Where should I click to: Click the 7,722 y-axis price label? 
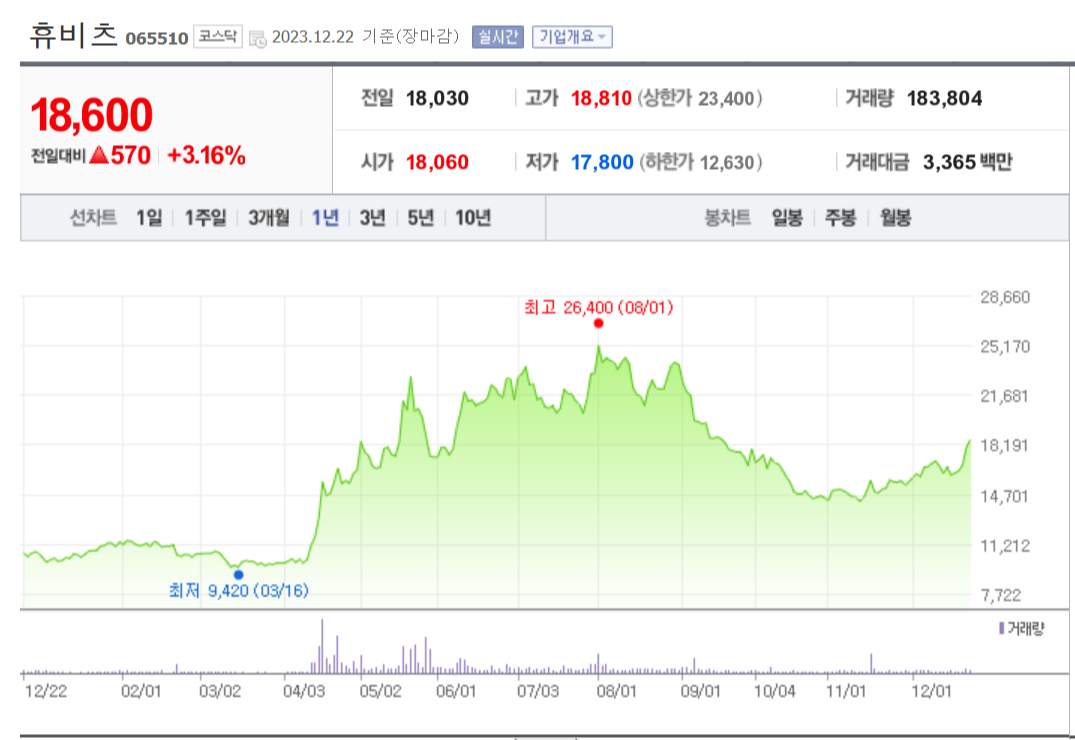tap(1001, 595)
